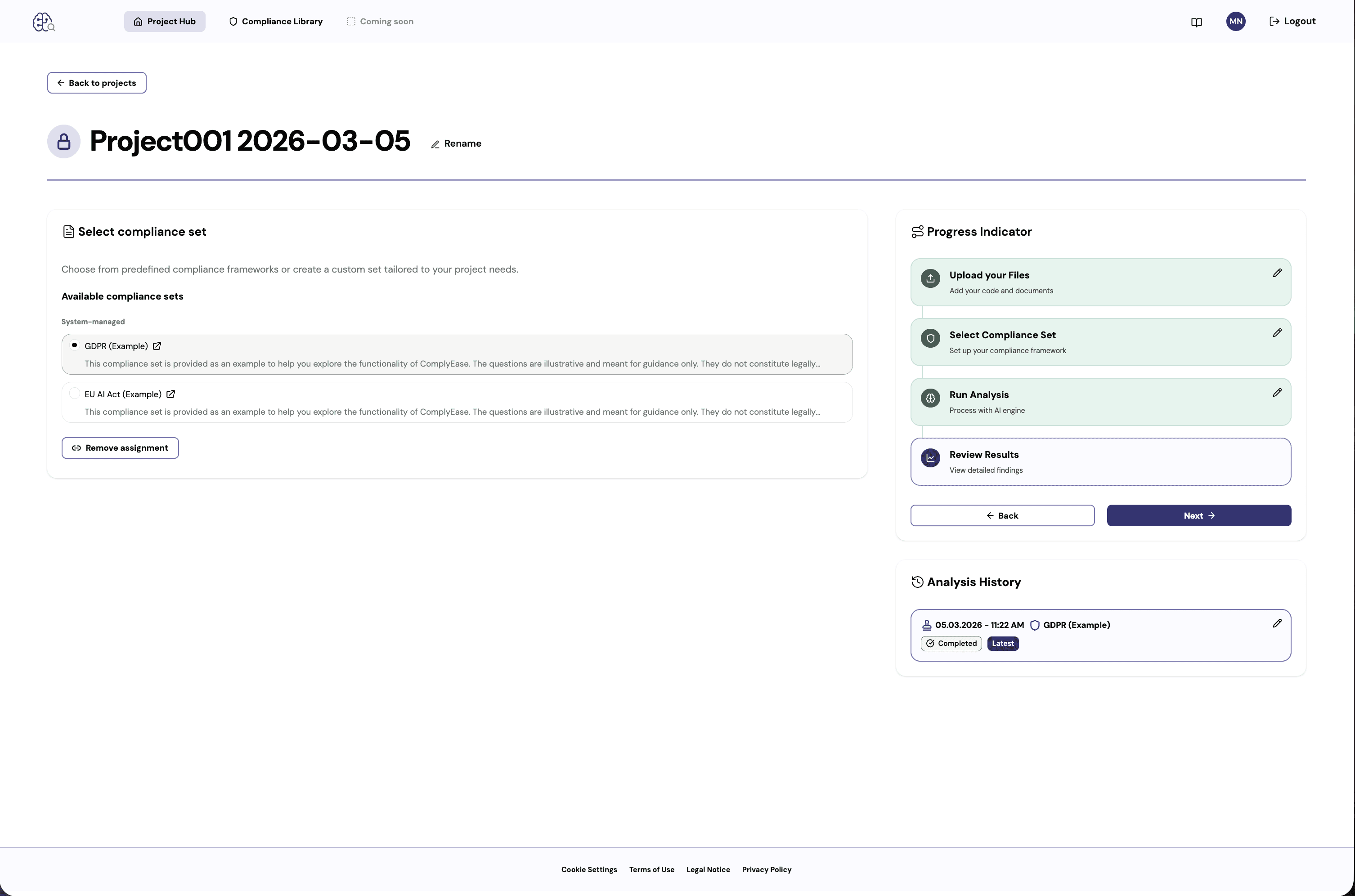Open external link for GDPR (Example)

point(157,346)
